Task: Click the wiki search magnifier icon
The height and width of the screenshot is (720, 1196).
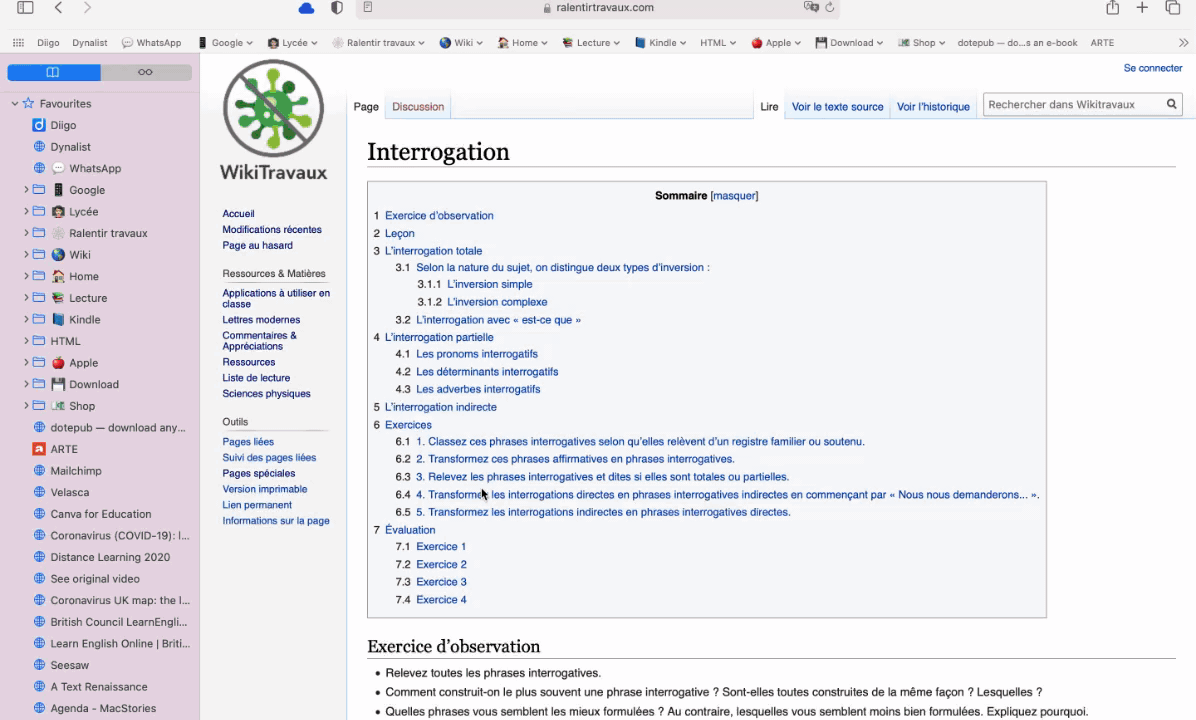Action: tap(1172, 104)
